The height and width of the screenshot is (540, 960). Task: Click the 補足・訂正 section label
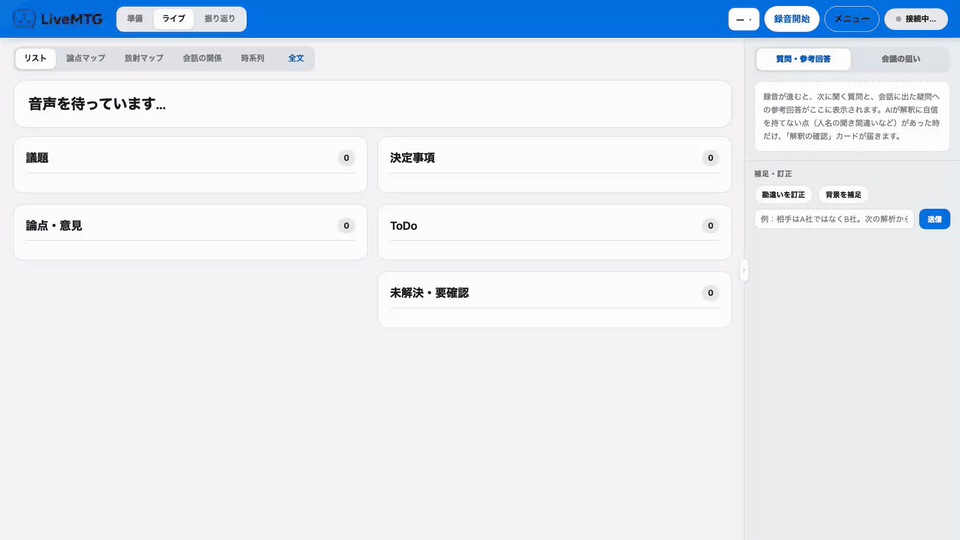(773, 174)
